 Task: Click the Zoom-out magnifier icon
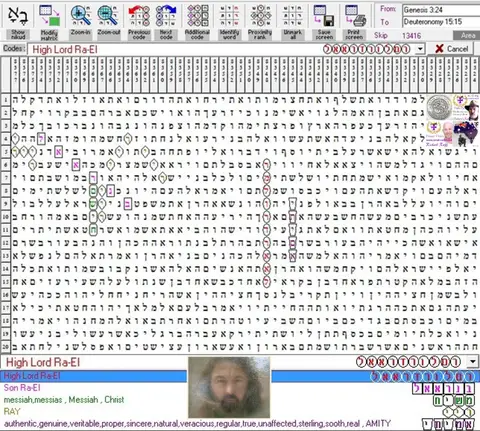pos(108,15)
